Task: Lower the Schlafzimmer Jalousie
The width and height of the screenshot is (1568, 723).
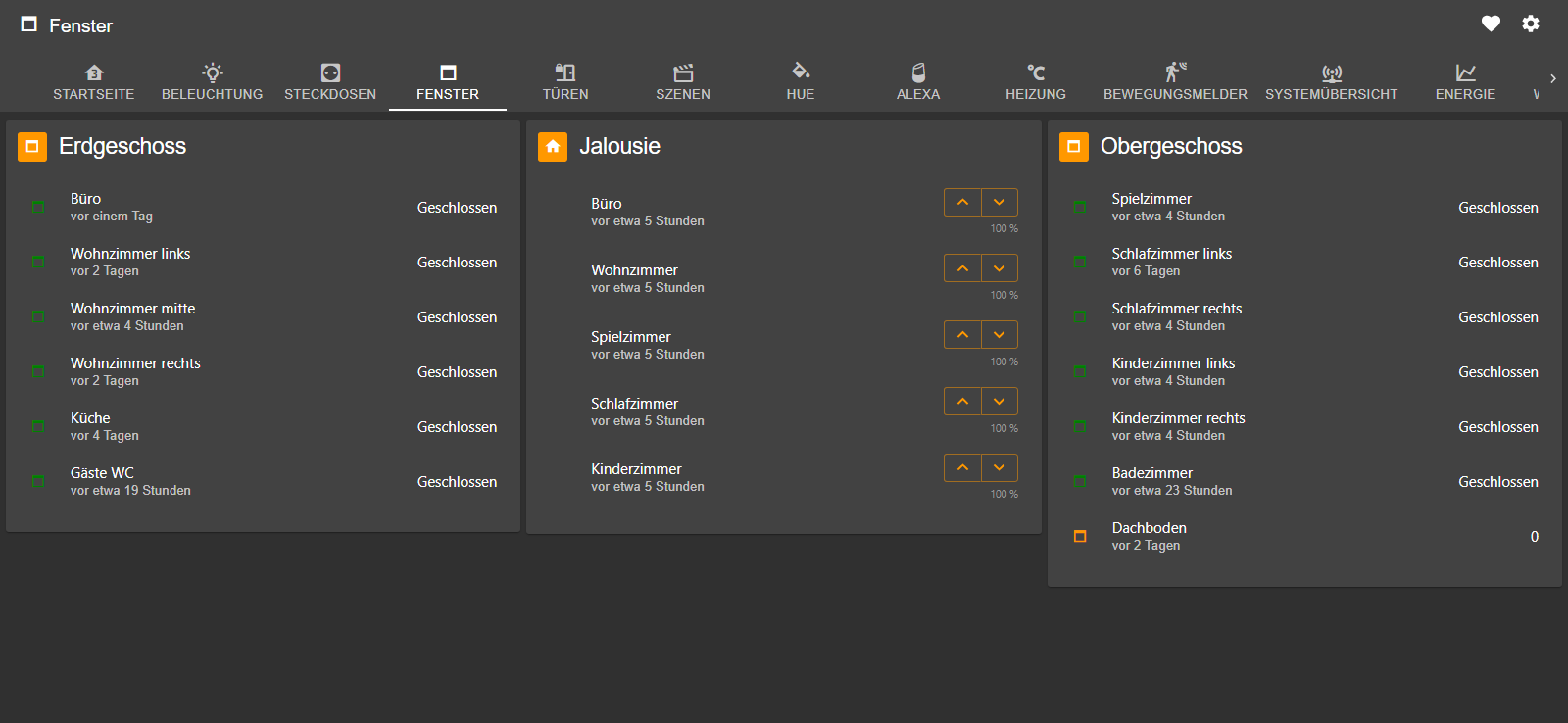Action: coord(1000,402)
